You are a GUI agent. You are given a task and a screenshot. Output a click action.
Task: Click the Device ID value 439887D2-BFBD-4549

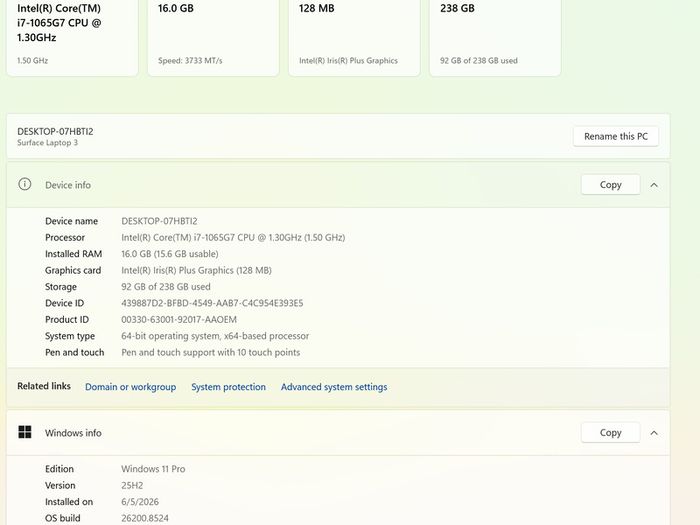[x=212, y=303]
